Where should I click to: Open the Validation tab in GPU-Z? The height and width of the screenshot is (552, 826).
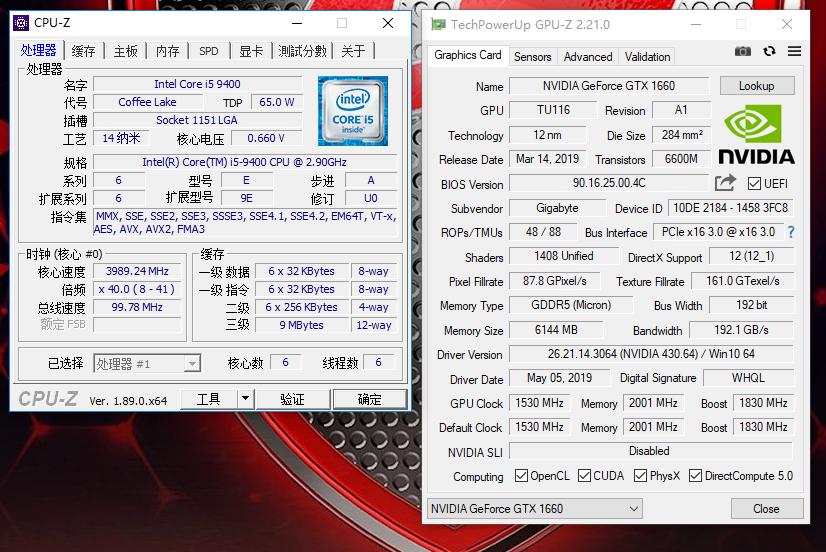647,56
